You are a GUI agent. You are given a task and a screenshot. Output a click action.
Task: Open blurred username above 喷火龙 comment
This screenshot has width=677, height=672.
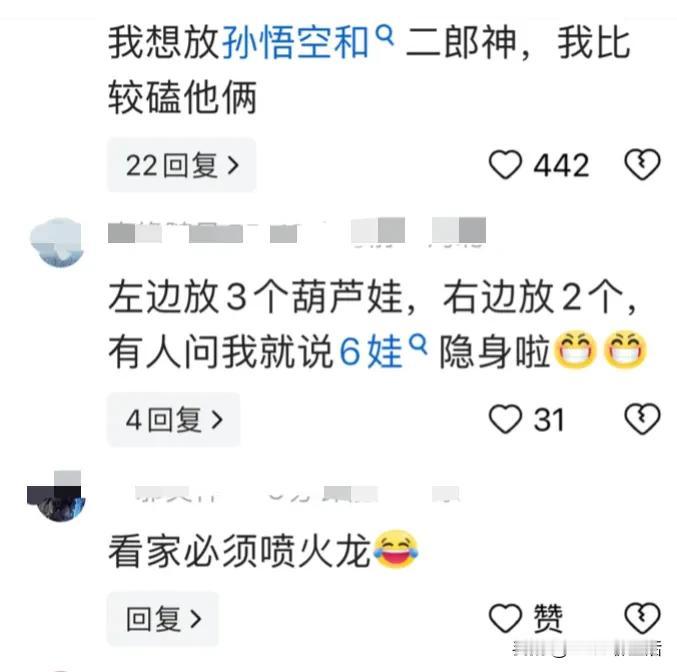pyautogui.click(x=297, y=494)
